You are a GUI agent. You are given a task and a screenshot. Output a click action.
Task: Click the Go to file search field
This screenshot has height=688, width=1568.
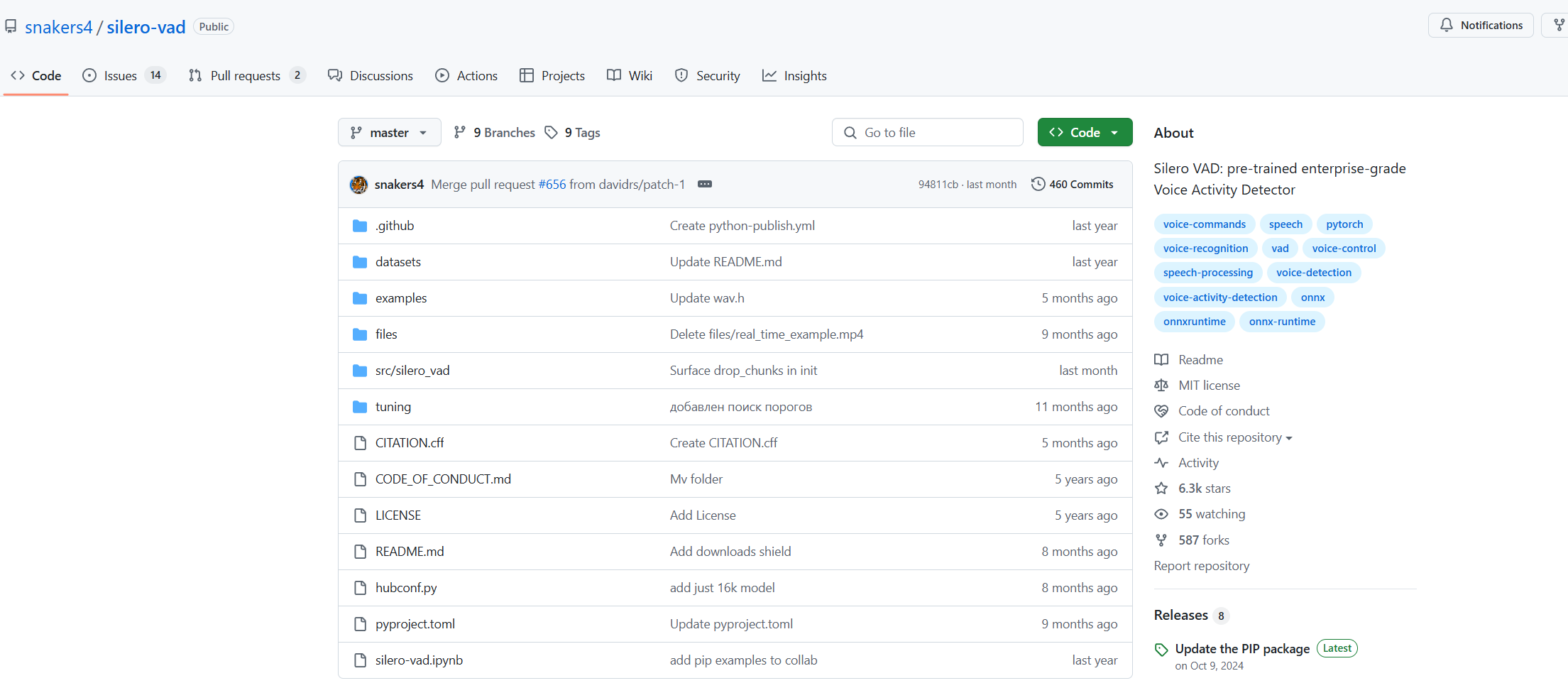(x=927, y=132)
